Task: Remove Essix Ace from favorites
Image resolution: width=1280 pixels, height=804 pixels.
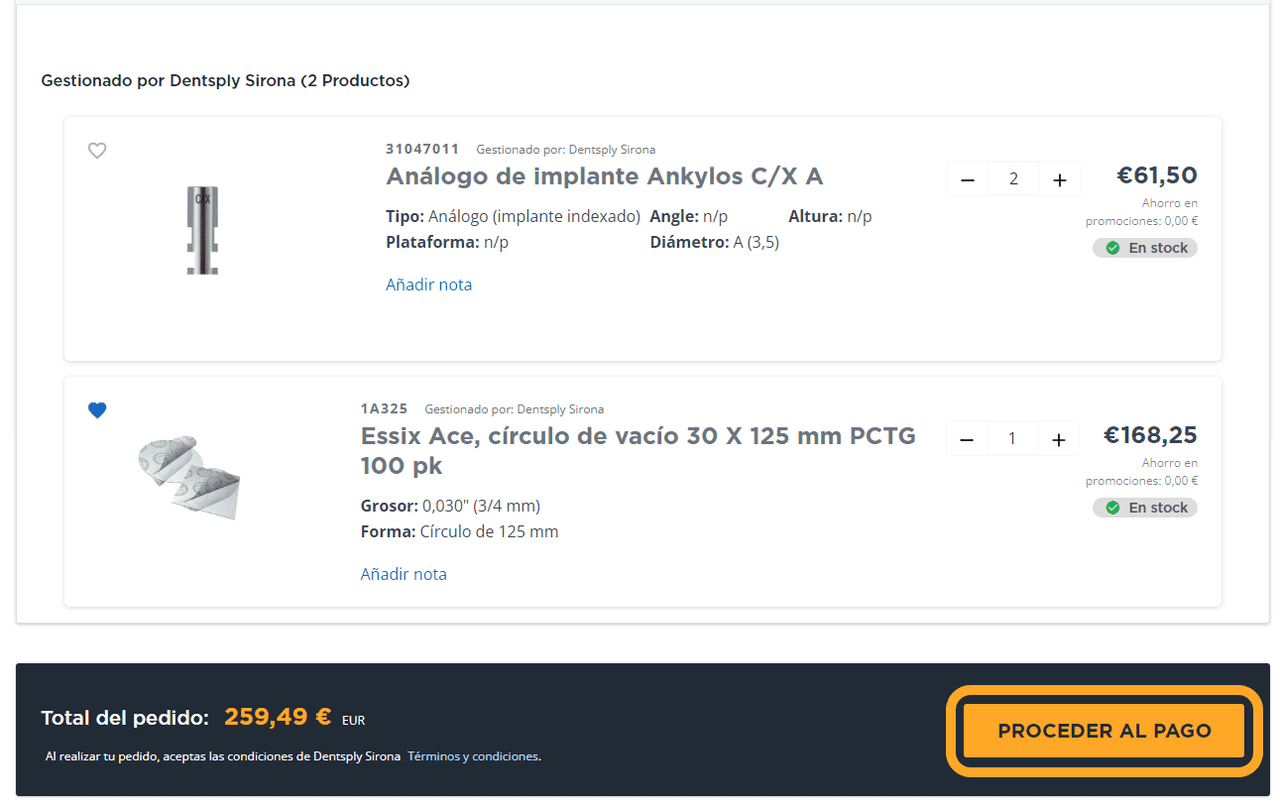Action: [97, 410]
